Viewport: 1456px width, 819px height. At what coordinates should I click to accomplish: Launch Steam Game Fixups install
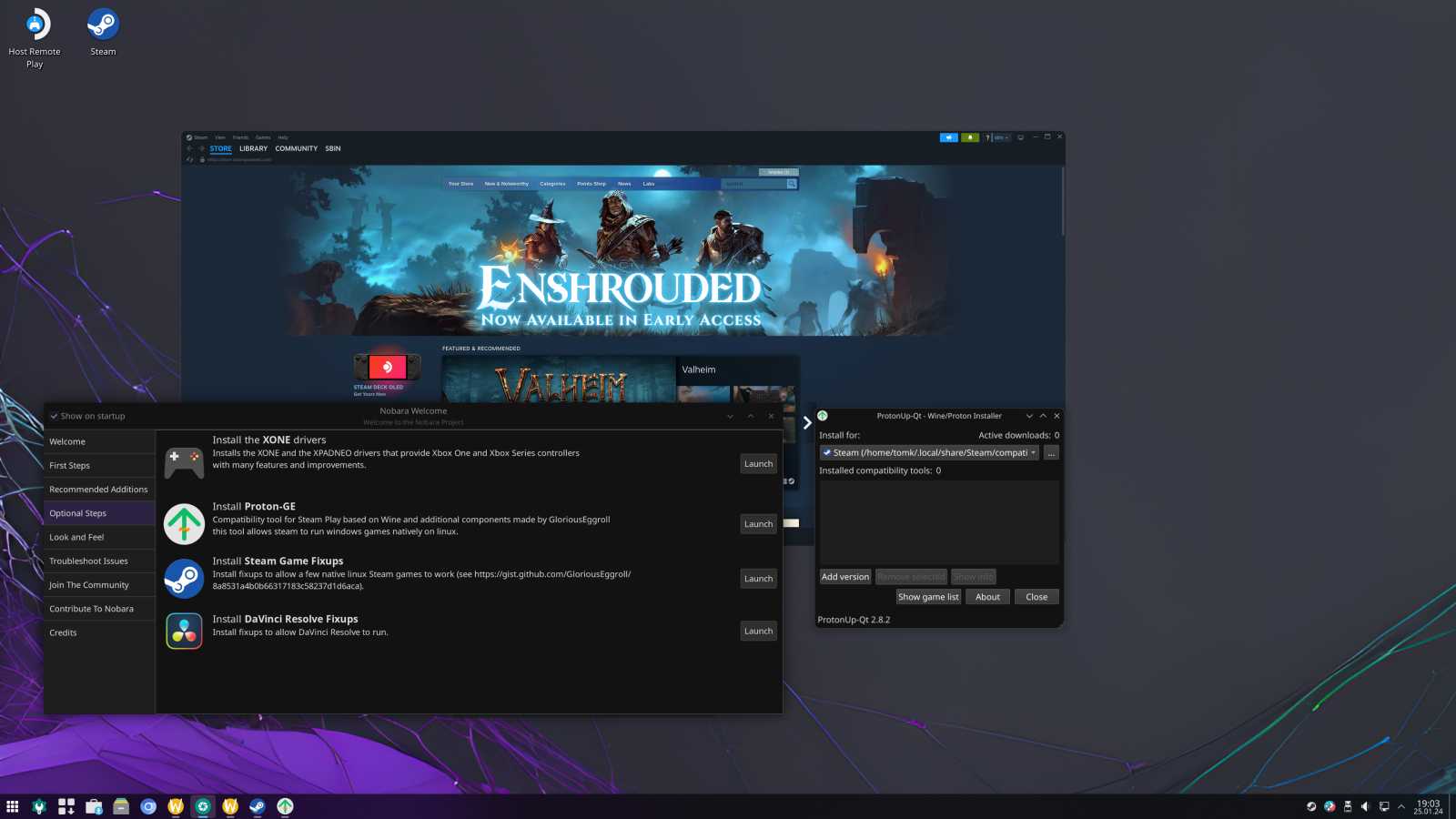[x=758, y=579]
